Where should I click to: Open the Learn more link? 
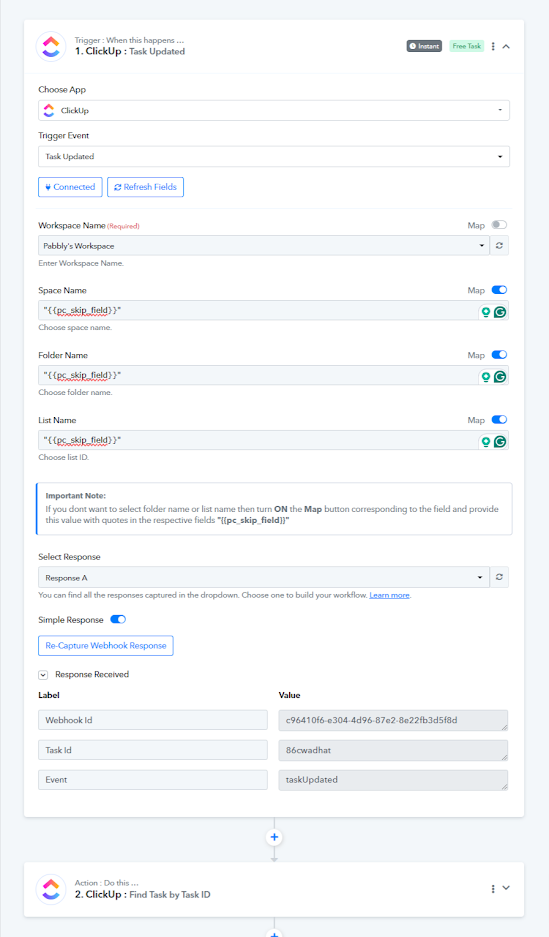tap(389, 595)
